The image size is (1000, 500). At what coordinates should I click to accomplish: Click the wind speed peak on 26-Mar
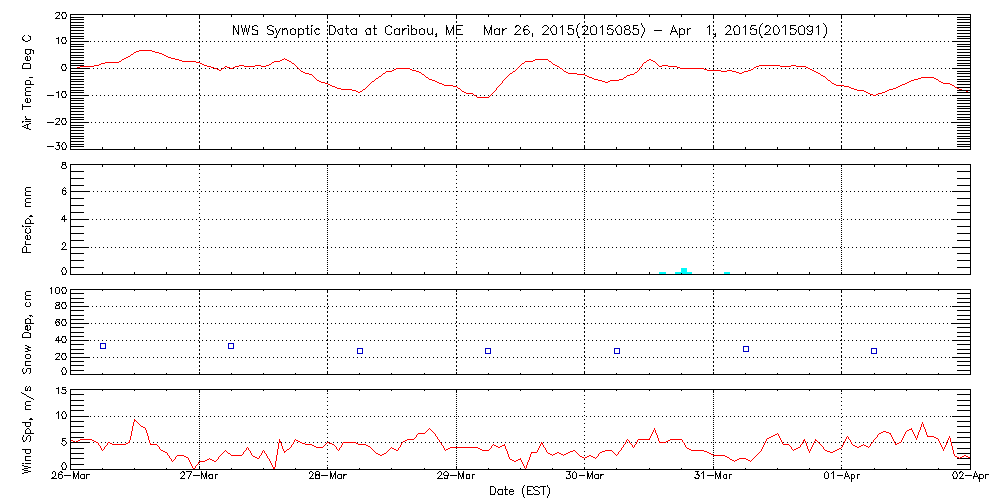(135, 420)
